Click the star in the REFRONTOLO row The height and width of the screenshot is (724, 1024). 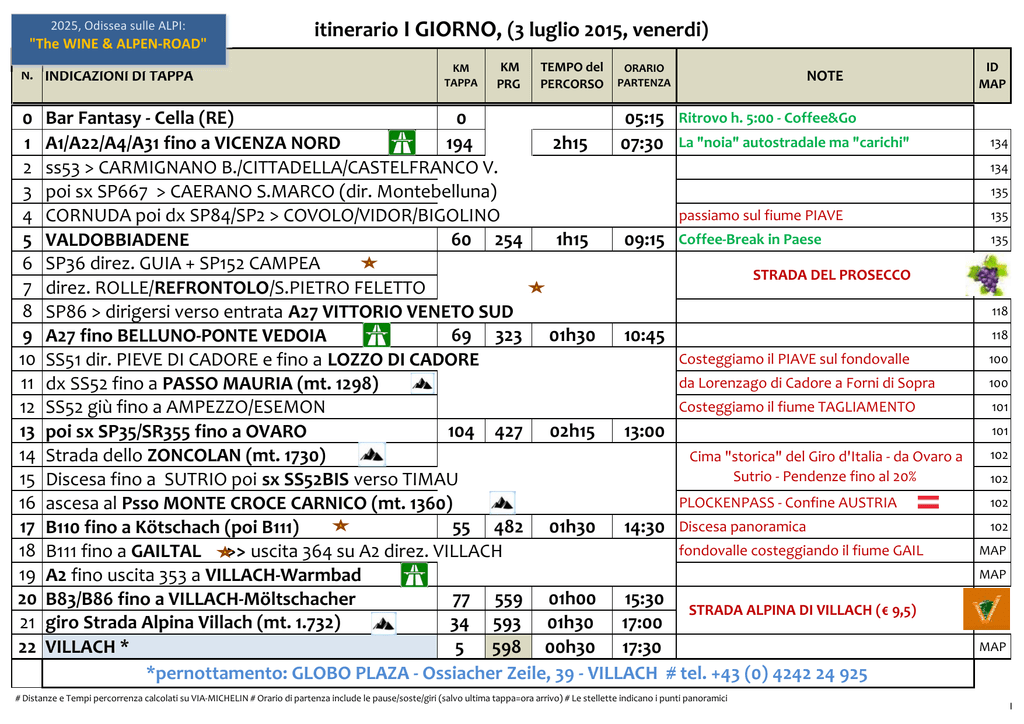536,287
